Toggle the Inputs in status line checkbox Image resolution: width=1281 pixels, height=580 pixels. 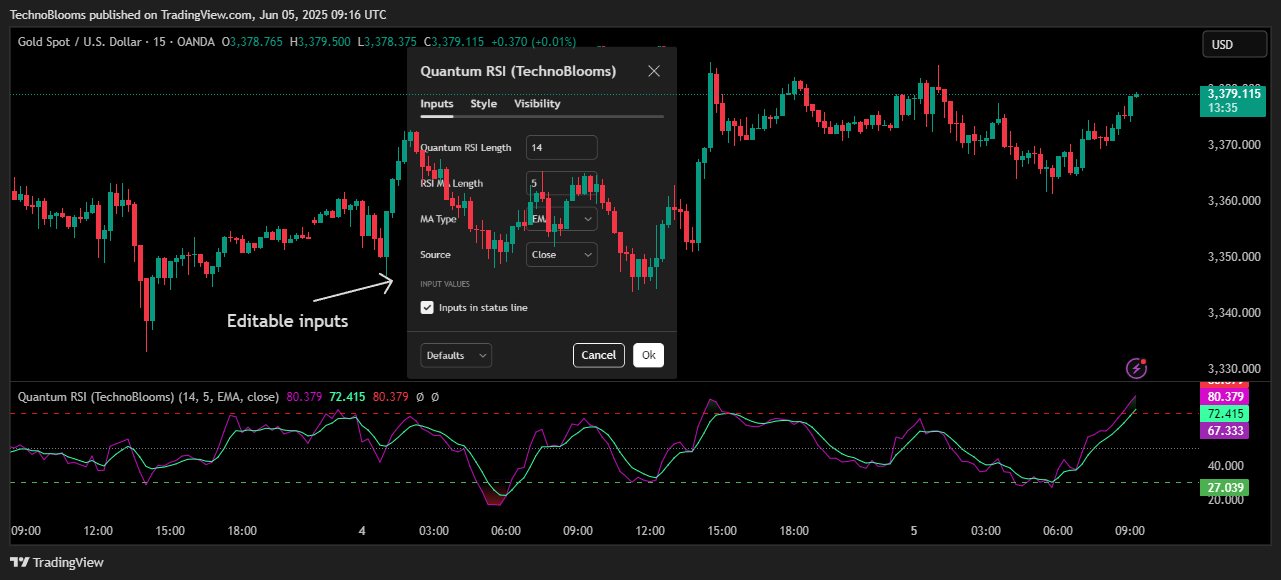tap(428, 308)
